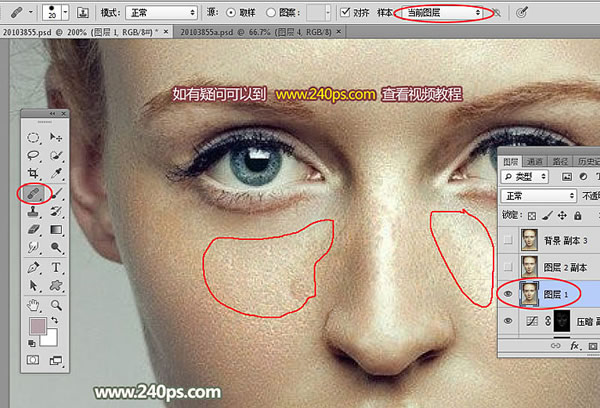The width and height of the screenshot is (600, 408).
Task: Hide the 图层 1 layer
Action: click(x=508, y=294)
